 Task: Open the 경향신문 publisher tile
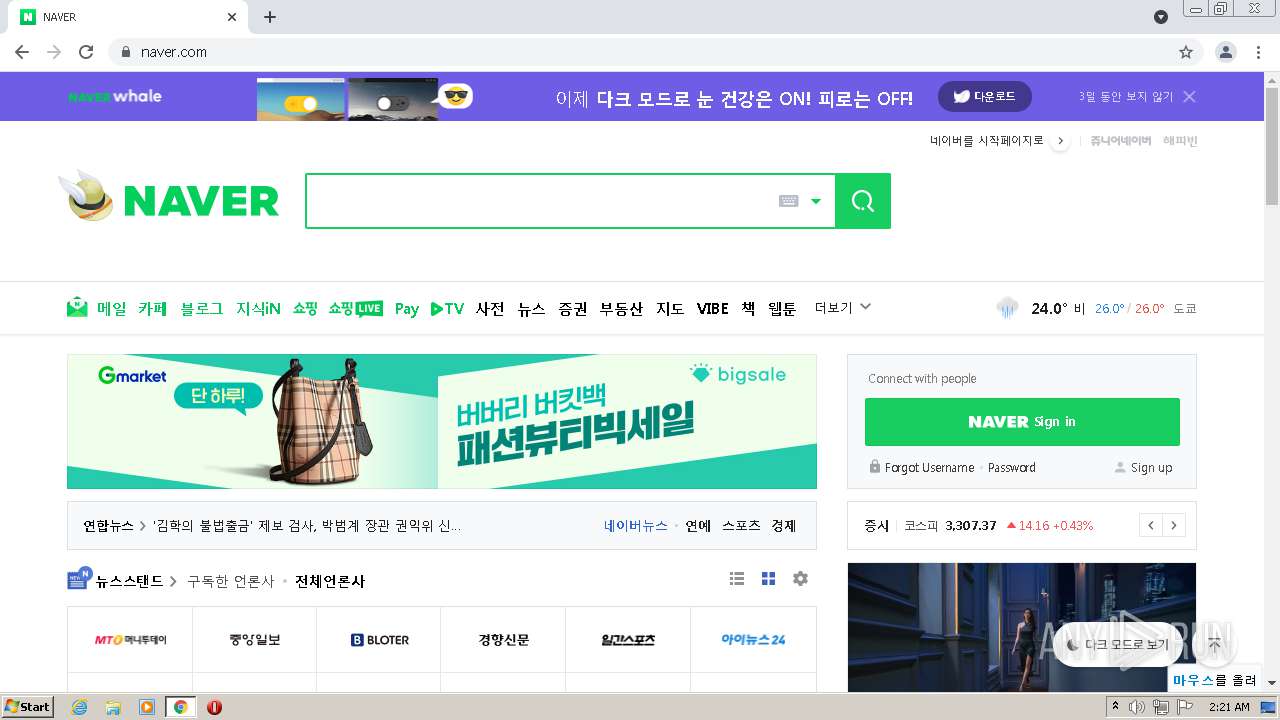pyautogui.click(x=503, y=640)
